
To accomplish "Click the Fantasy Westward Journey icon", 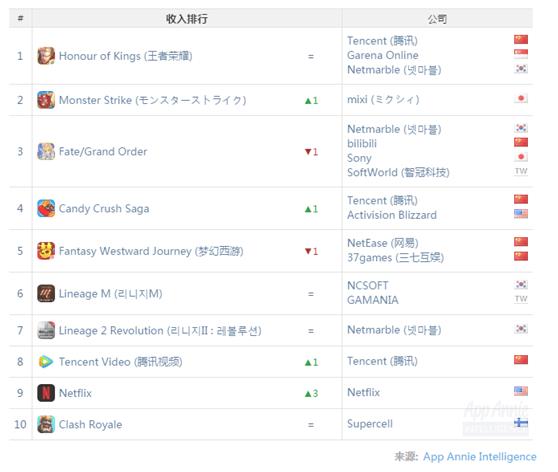I will (46, 251).
